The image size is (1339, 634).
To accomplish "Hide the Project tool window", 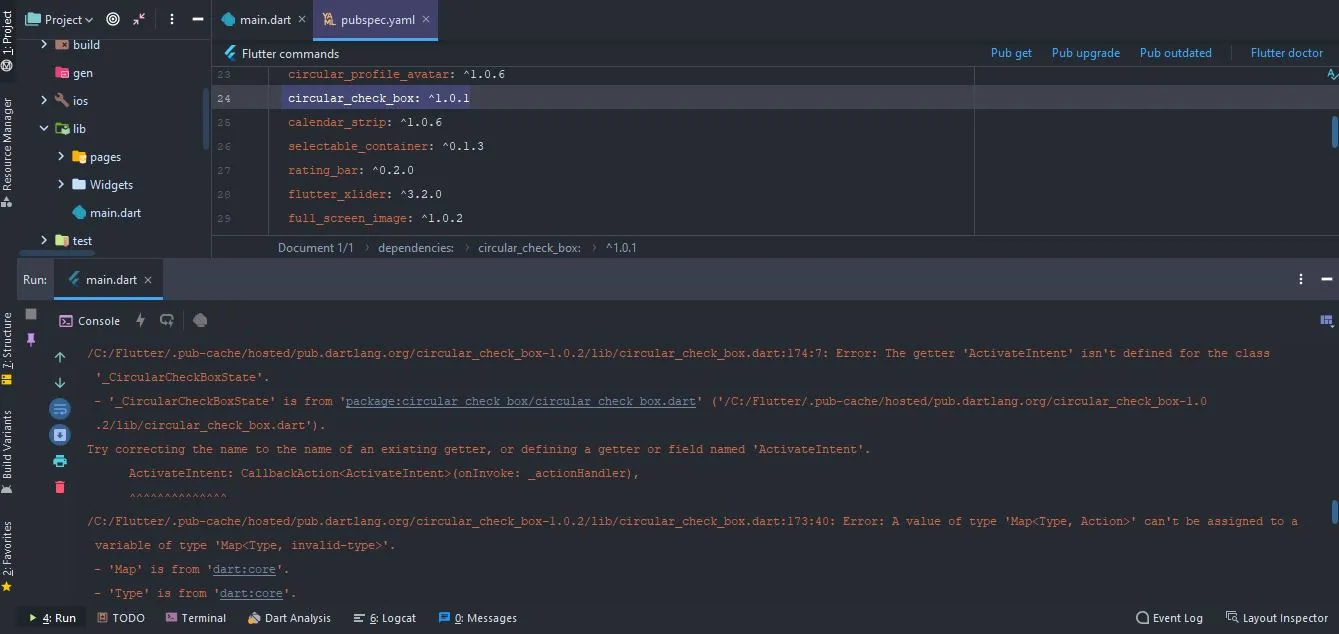I will coord(197,19).
